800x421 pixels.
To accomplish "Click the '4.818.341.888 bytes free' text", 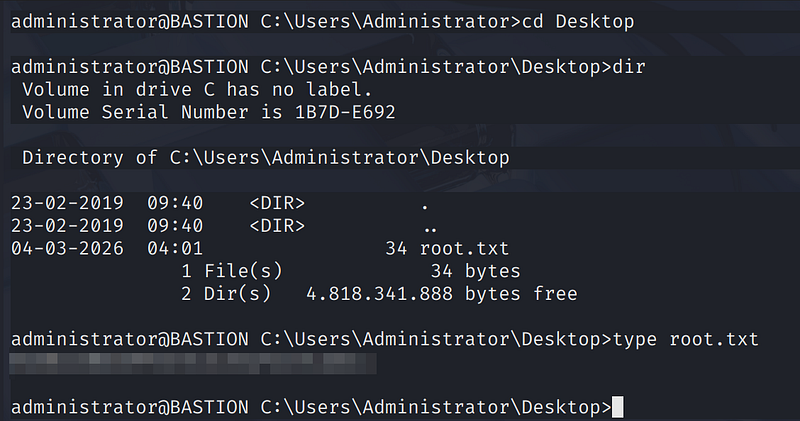I will [440, 294].
